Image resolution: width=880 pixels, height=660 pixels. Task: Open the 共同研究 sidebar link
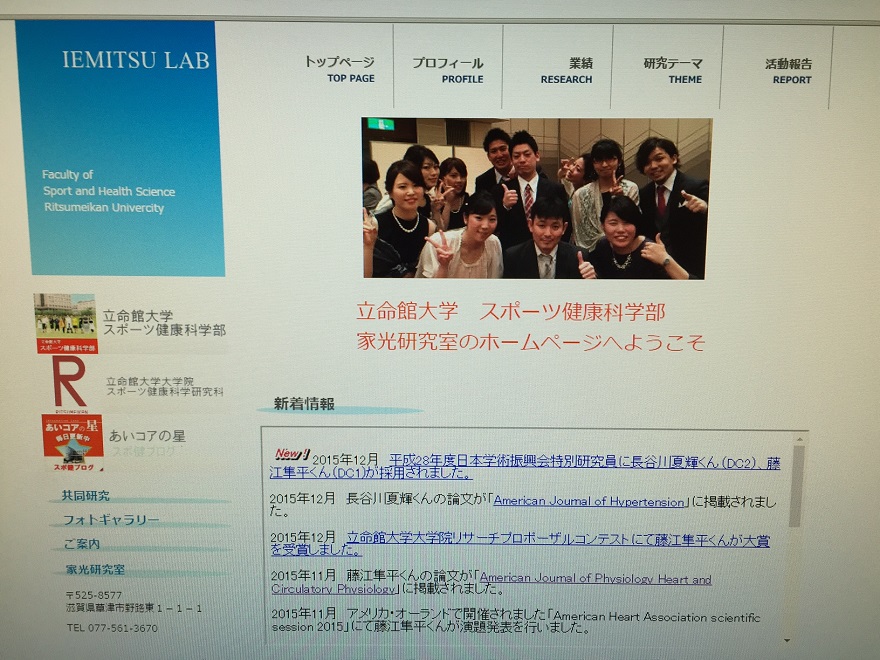point(86,495)
